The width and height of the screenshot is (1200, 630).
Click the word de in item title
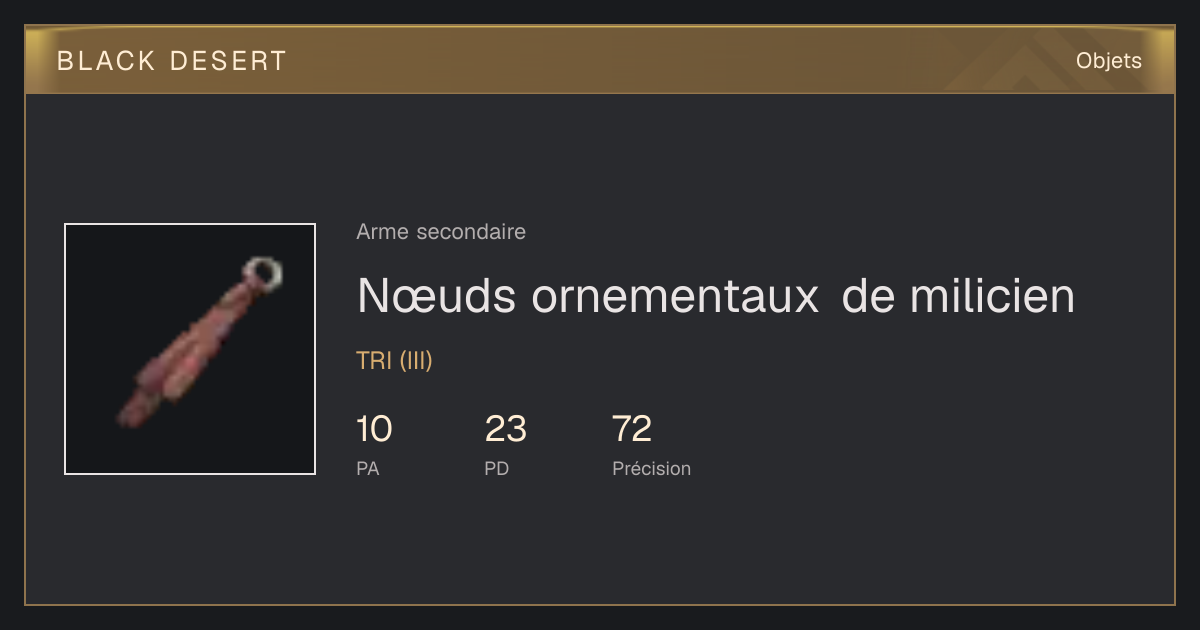coord(867,295)
